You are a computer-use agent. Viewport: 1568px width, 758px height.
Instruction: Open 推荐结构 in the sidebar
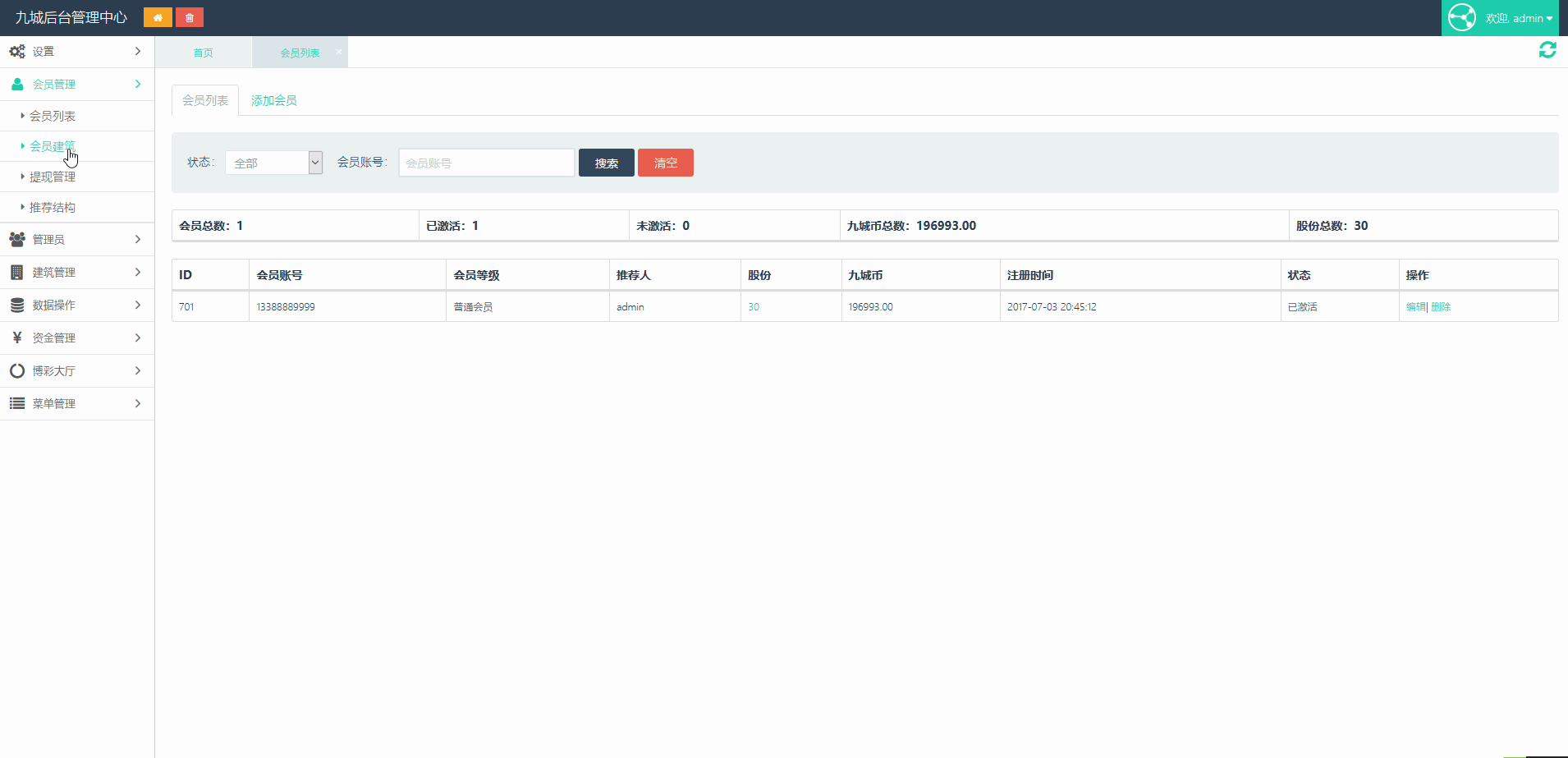pyautogui.click(x=53, y=207)
